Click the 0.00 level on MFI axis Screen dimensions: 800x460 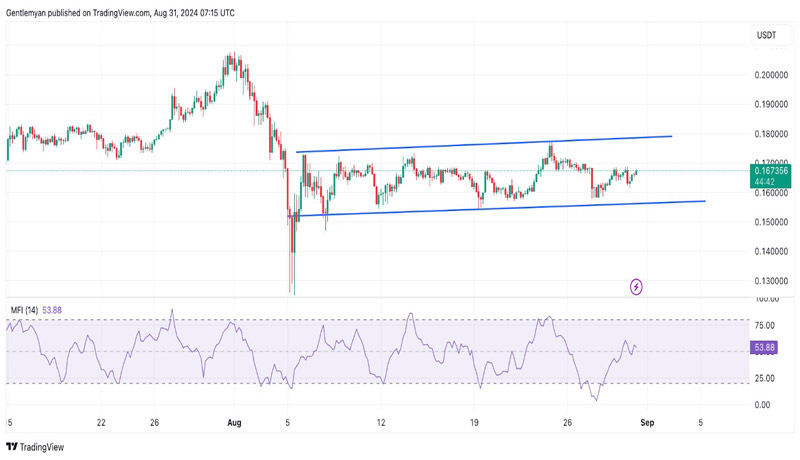click(761, 405)
